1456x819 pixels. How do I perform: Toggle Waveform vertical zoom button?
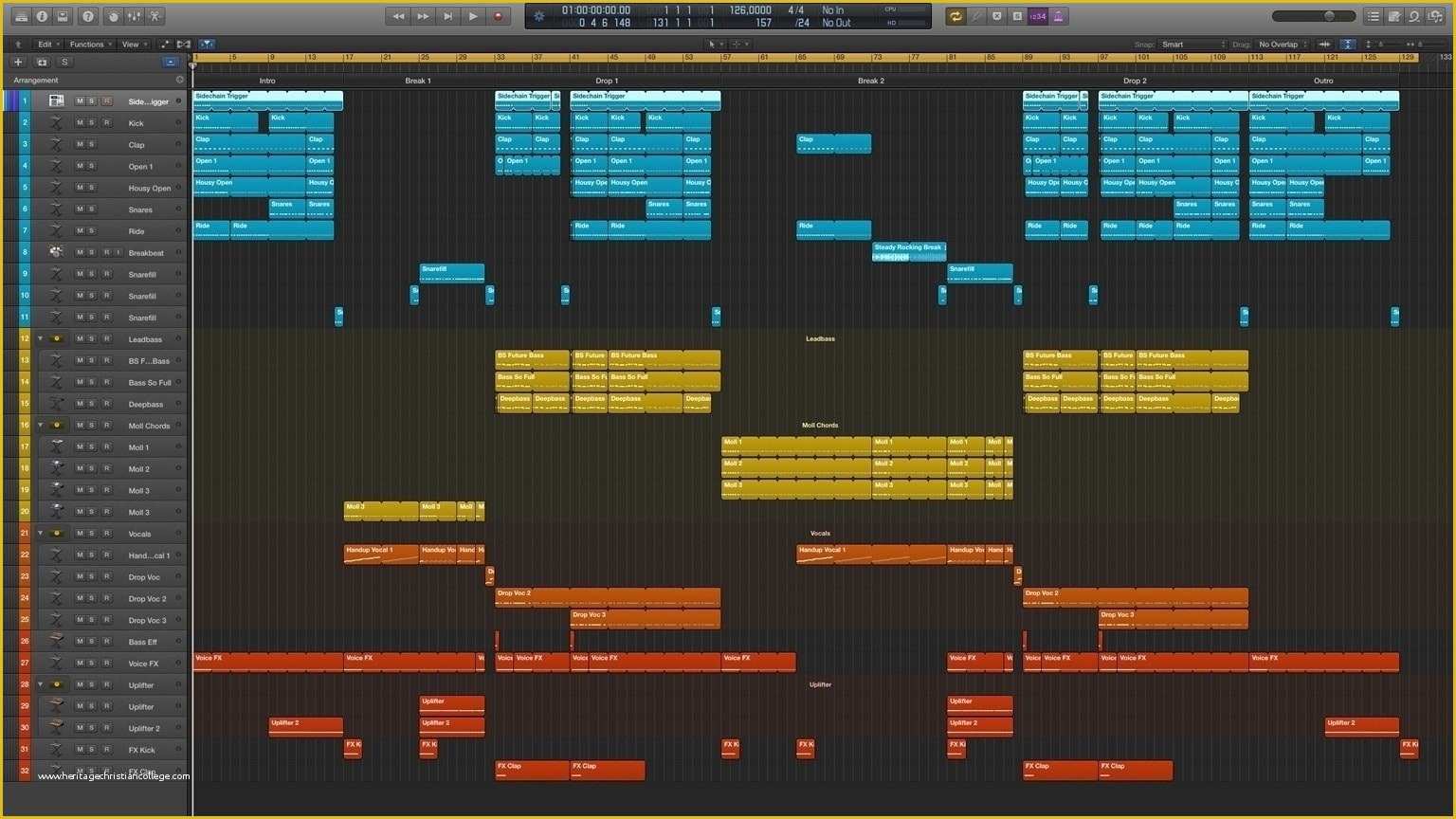pos(1324,45)
